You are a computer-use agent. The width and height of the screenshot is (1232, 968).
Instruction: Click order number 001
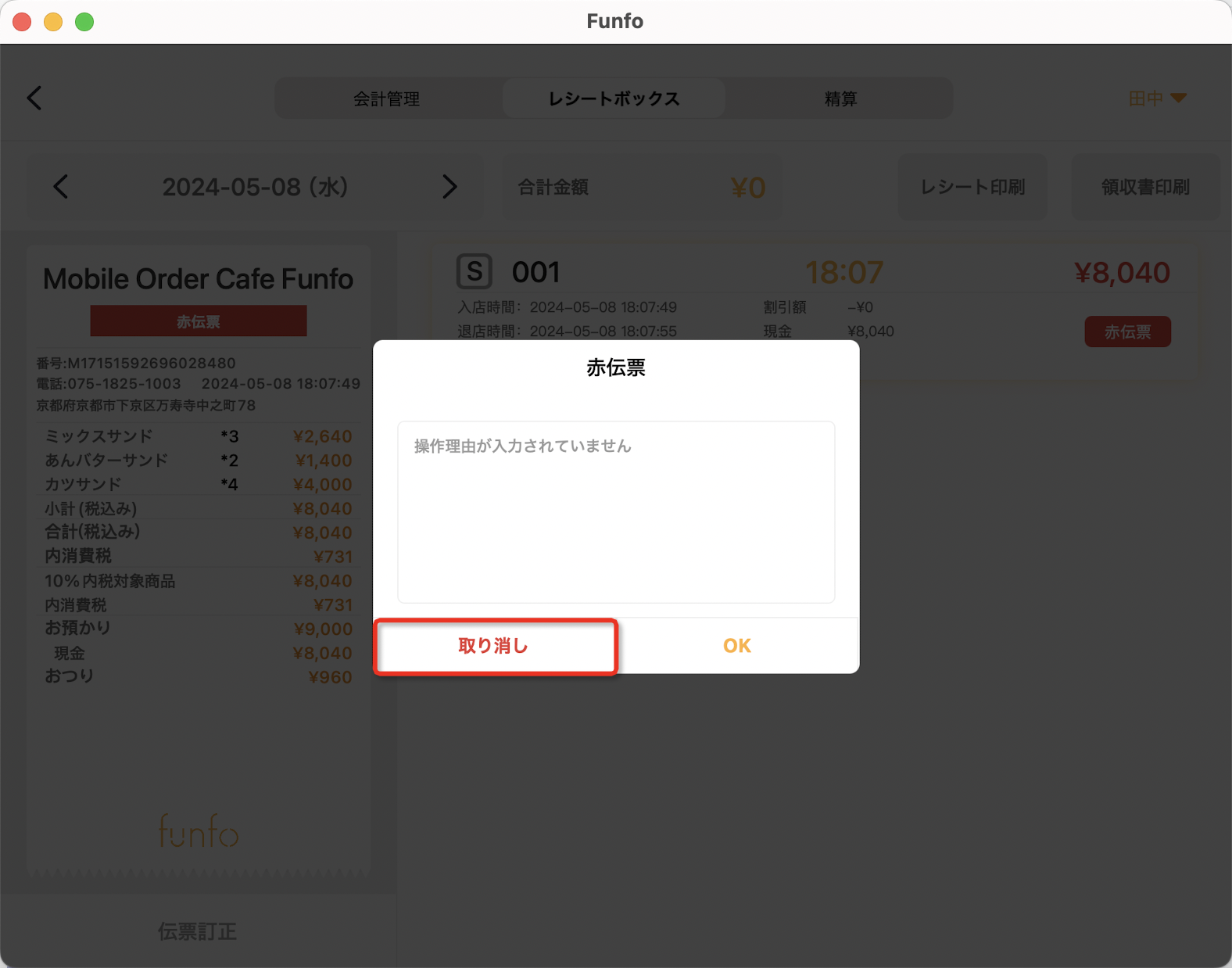(x=536, y=272)
